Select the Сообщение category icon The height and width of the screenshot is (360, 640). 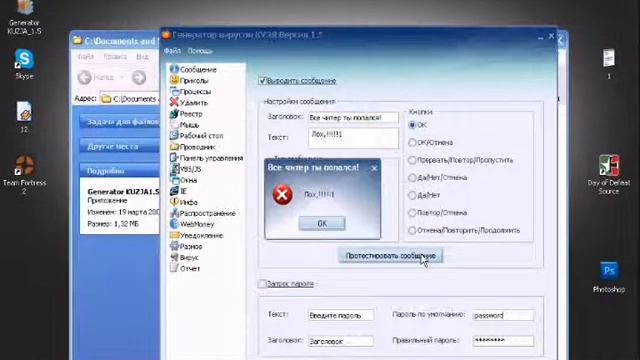(x=174, y=69)
